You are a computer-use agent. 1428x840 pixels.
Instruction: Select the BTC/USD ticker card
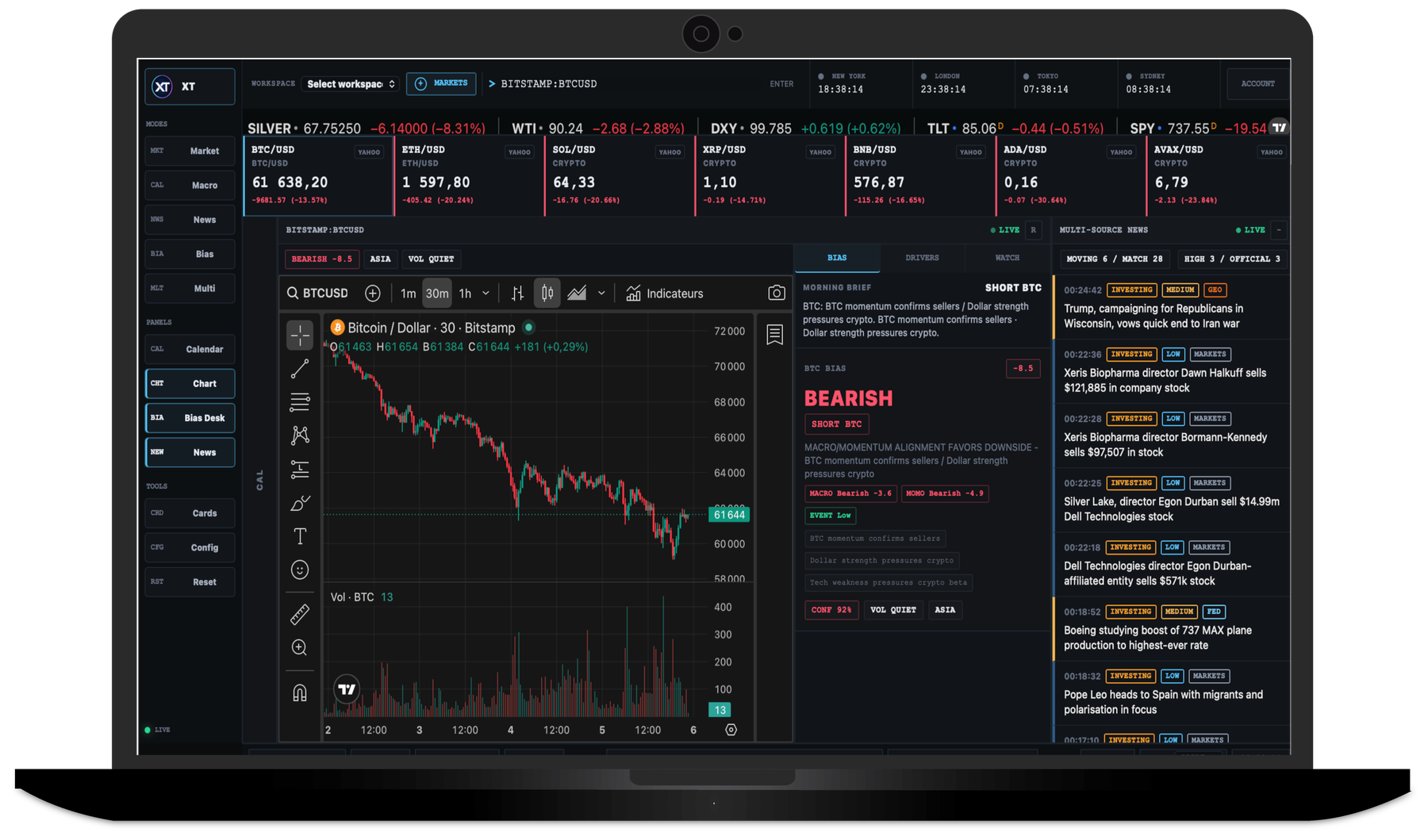pos(318,176)
